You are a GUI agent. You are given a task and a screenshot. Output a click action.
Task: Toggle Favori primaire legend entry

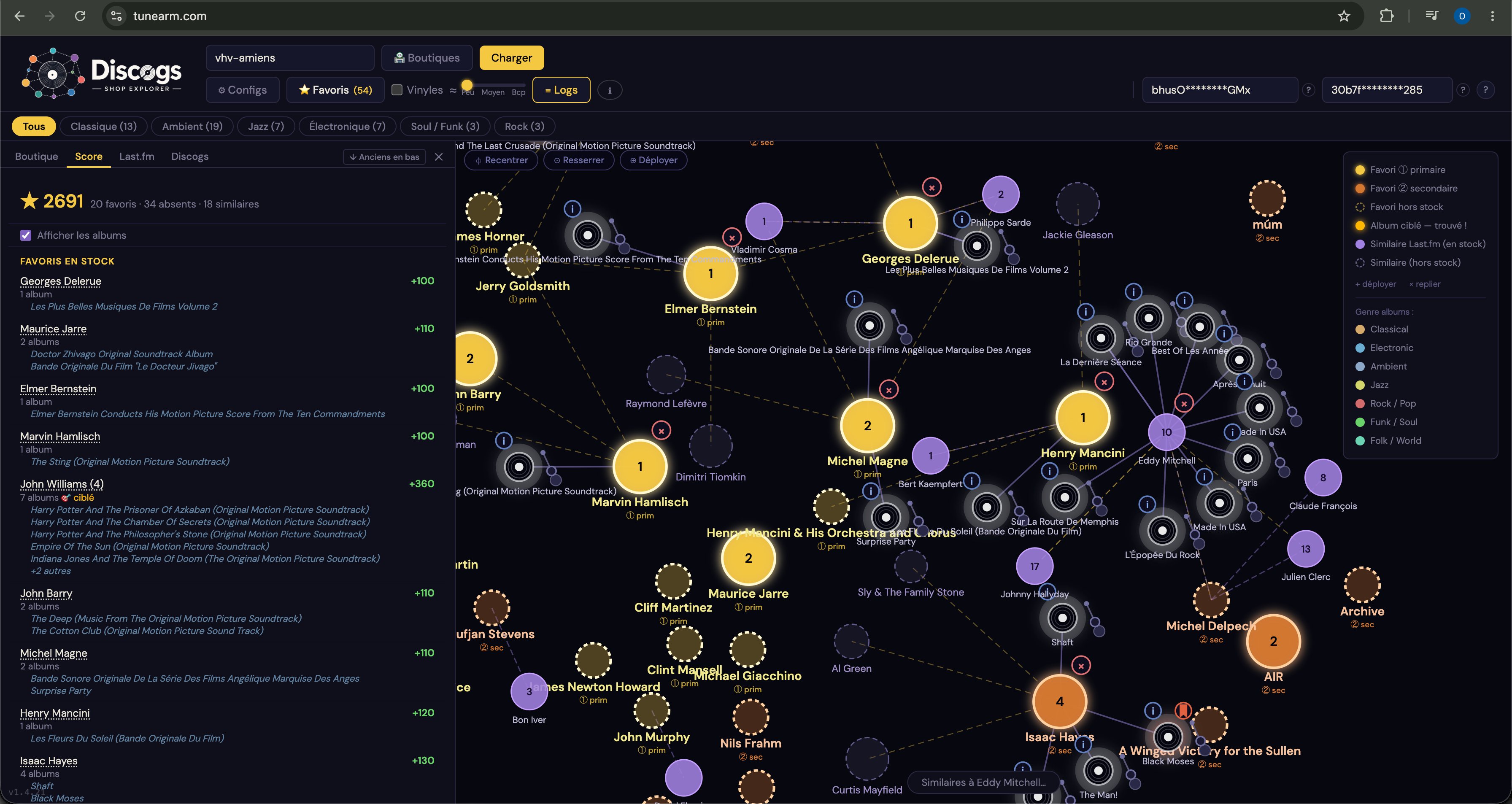[x=1400, y=170]
